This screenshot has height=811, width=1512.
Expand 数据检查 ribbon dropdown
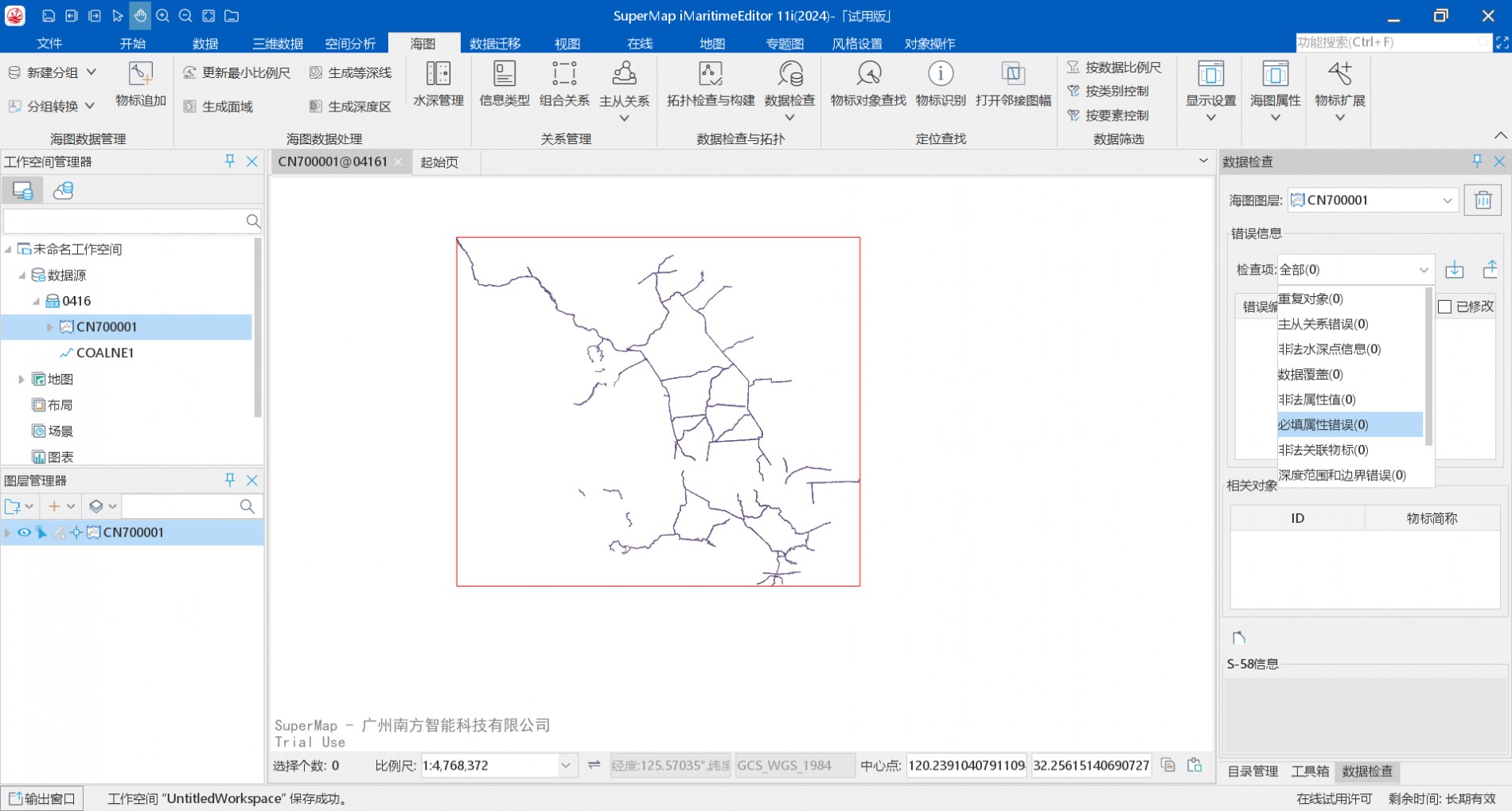coord(789,119)
